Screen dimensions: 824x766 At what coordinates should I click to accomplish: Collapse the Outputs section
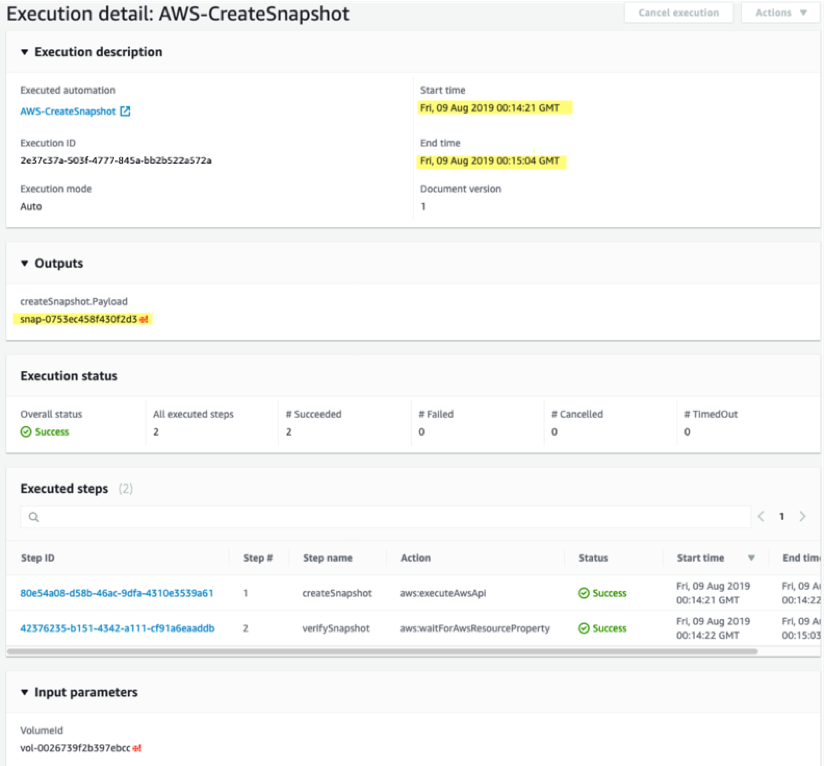[24, 263]
